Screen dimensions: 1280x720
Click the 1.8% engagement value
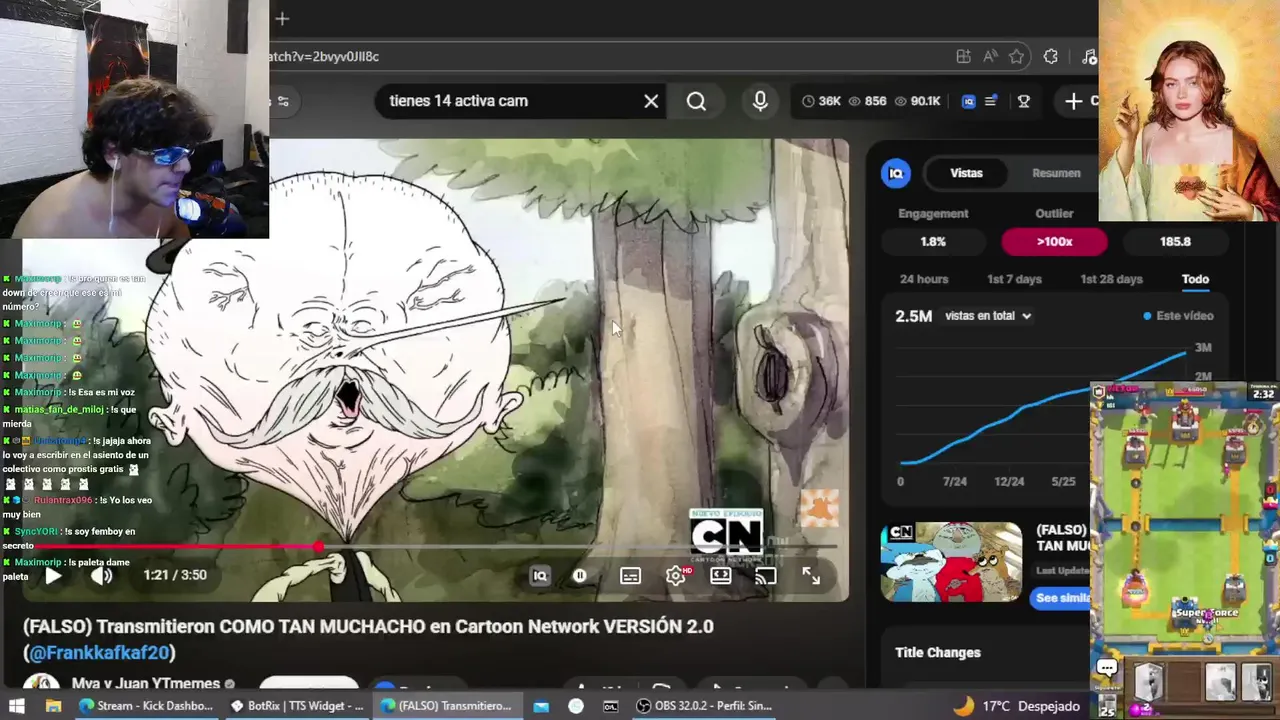(933, 241)
